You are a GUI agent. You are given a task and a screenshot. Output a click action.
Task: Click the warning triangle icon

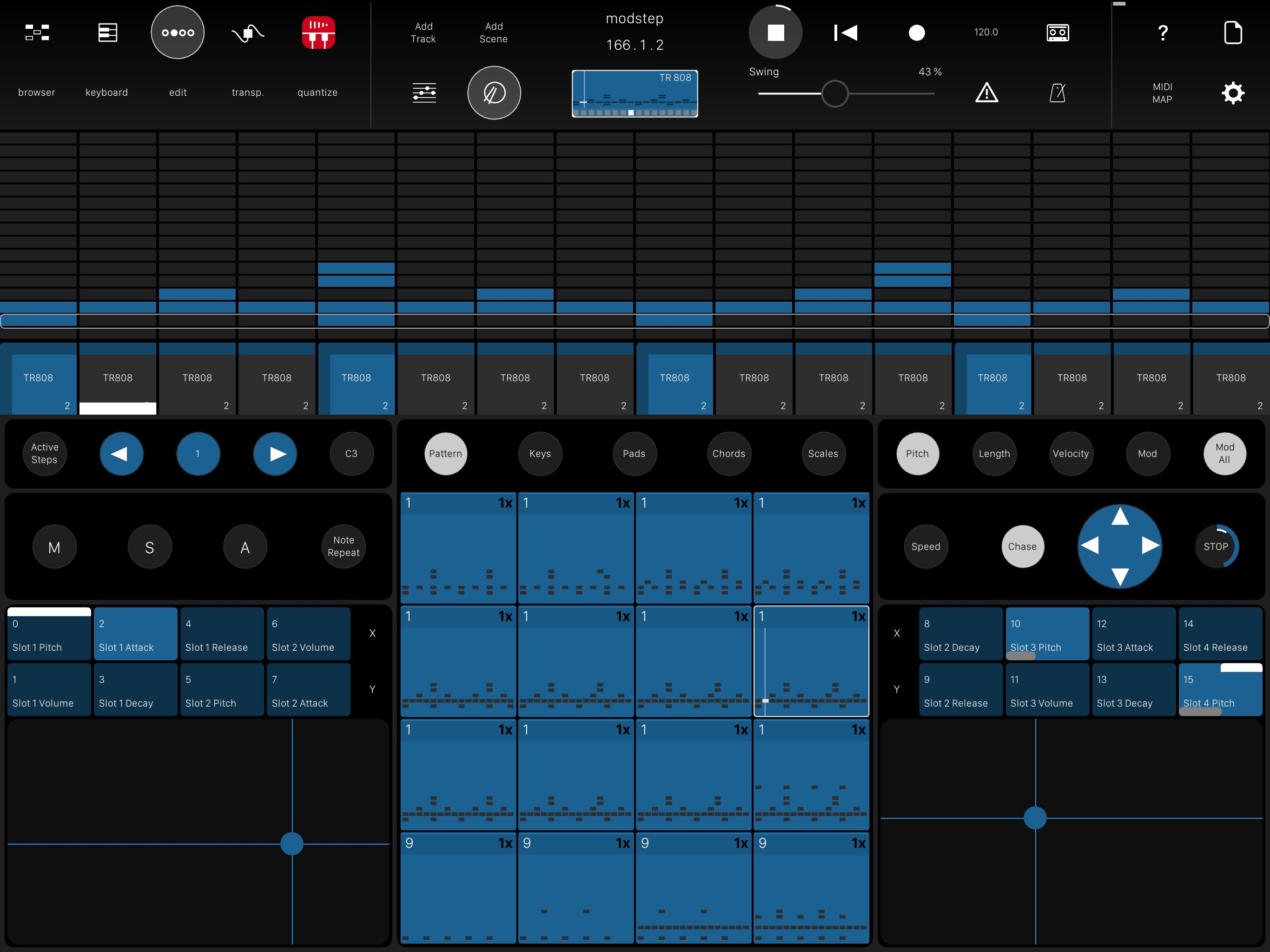[986, 93]
